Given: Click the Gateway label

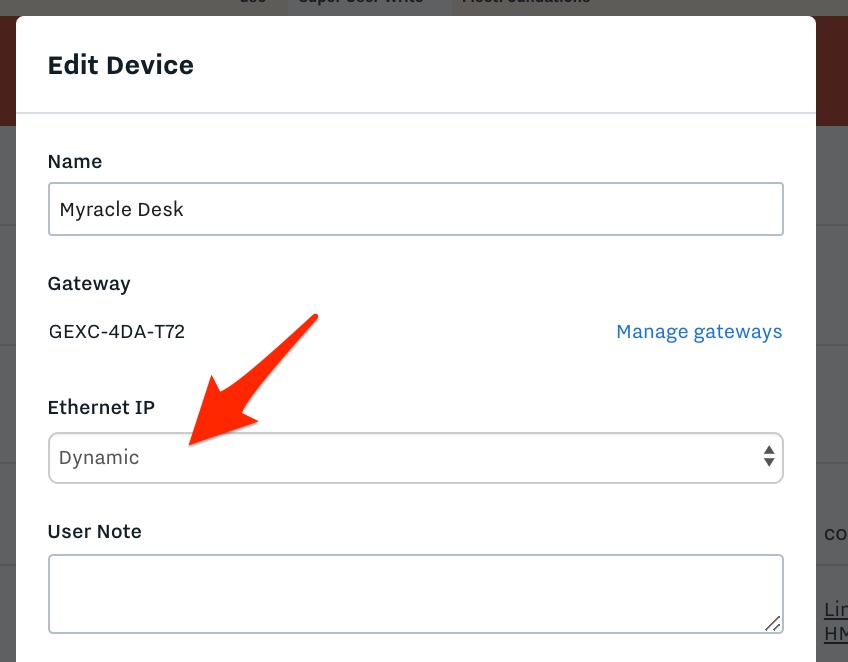Looking at the screenshot, I should coord(89,284).
